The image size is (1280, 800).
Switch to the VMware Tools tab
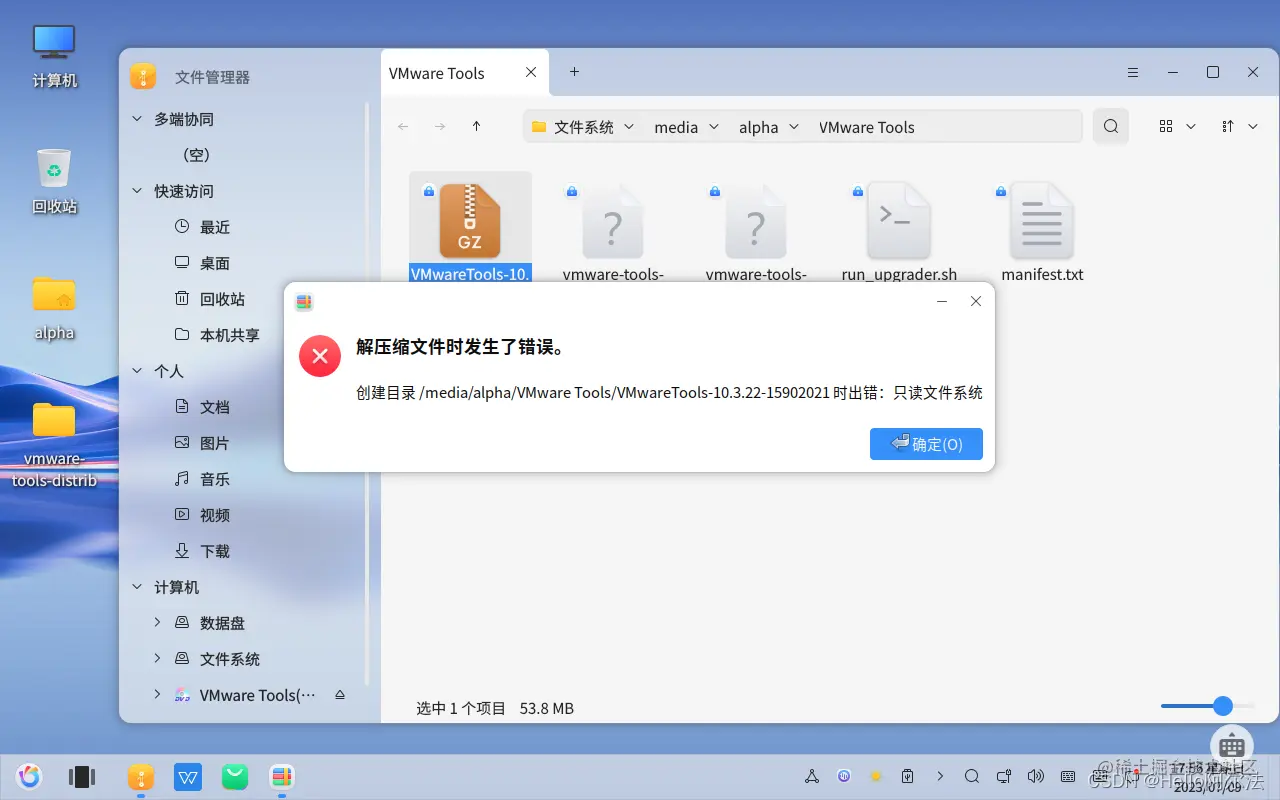[436, 72]
